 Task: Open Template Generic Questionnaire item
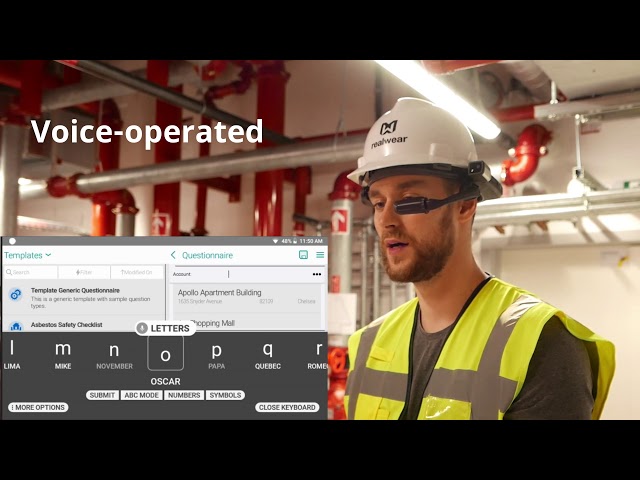[x=84, y=298]
